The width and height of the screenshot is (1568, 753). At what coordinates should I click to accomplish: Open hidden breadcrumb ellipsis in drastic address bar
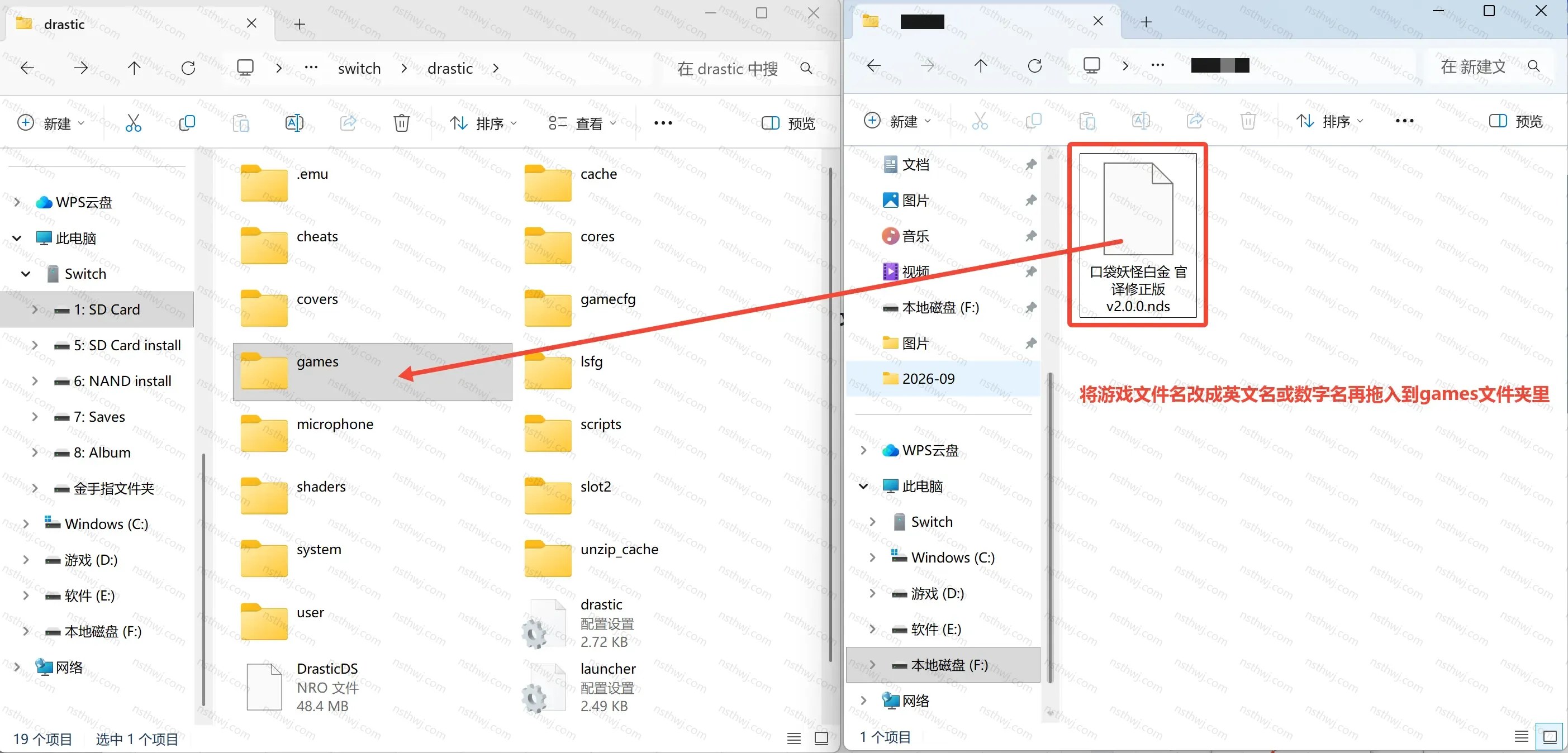(x=311, y=67)
